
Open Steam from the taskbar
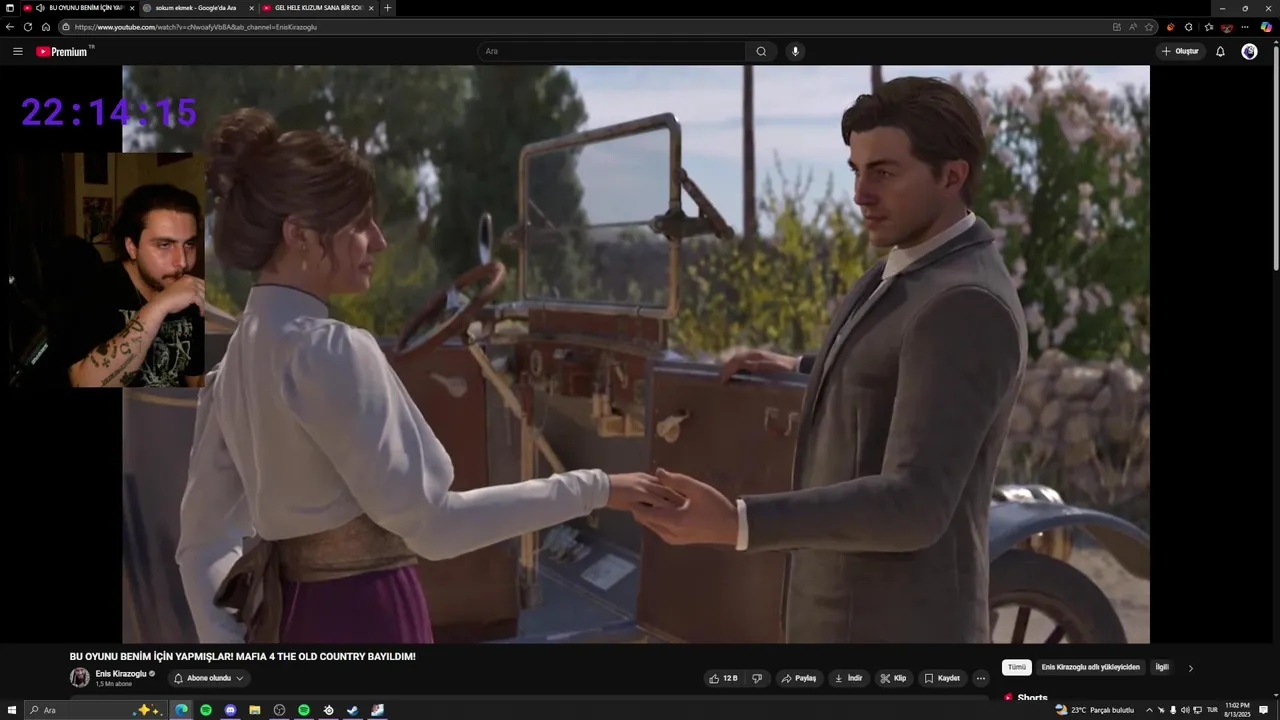point(353,710)
